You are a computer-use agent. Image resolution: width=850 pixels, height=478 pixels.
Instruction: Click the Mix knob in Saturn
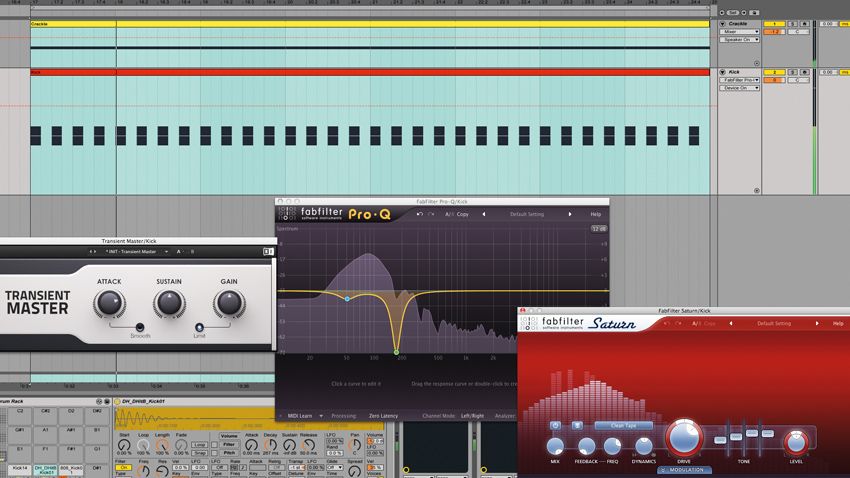click(x=555, y=446)
